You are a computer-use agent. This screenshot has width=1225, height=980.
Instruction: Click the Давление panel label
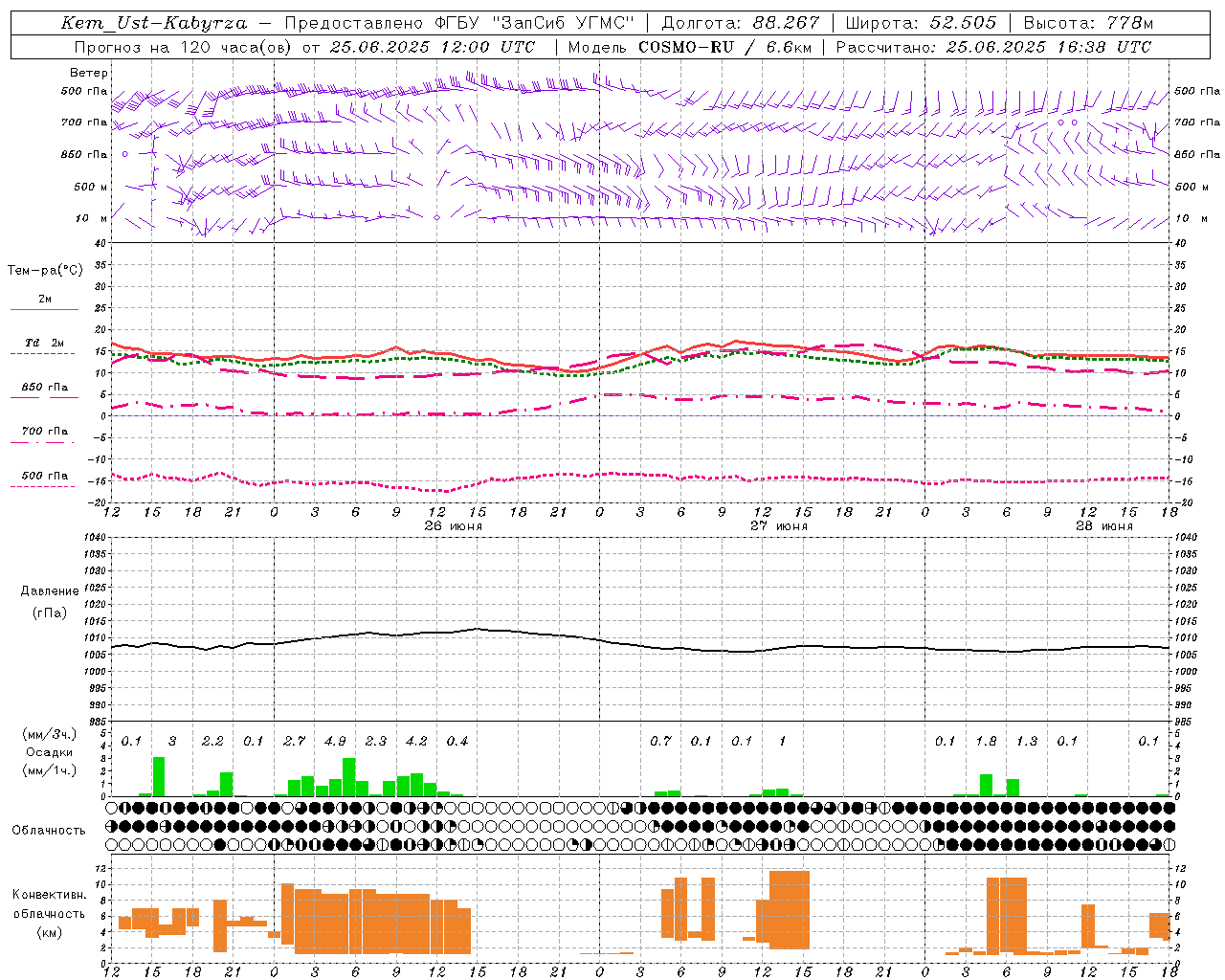click(x=50, y=591)
